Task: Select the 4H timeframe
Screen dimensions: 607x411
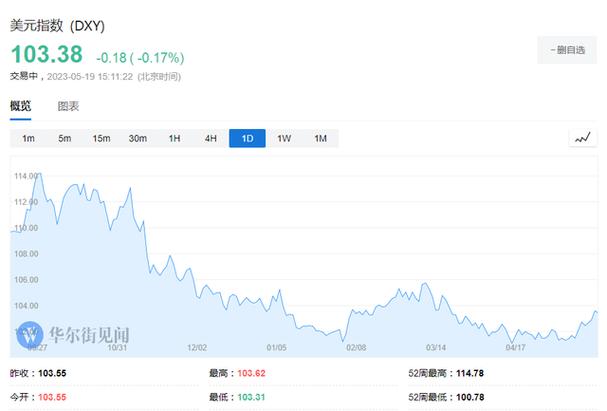Action: click(211, 139)
